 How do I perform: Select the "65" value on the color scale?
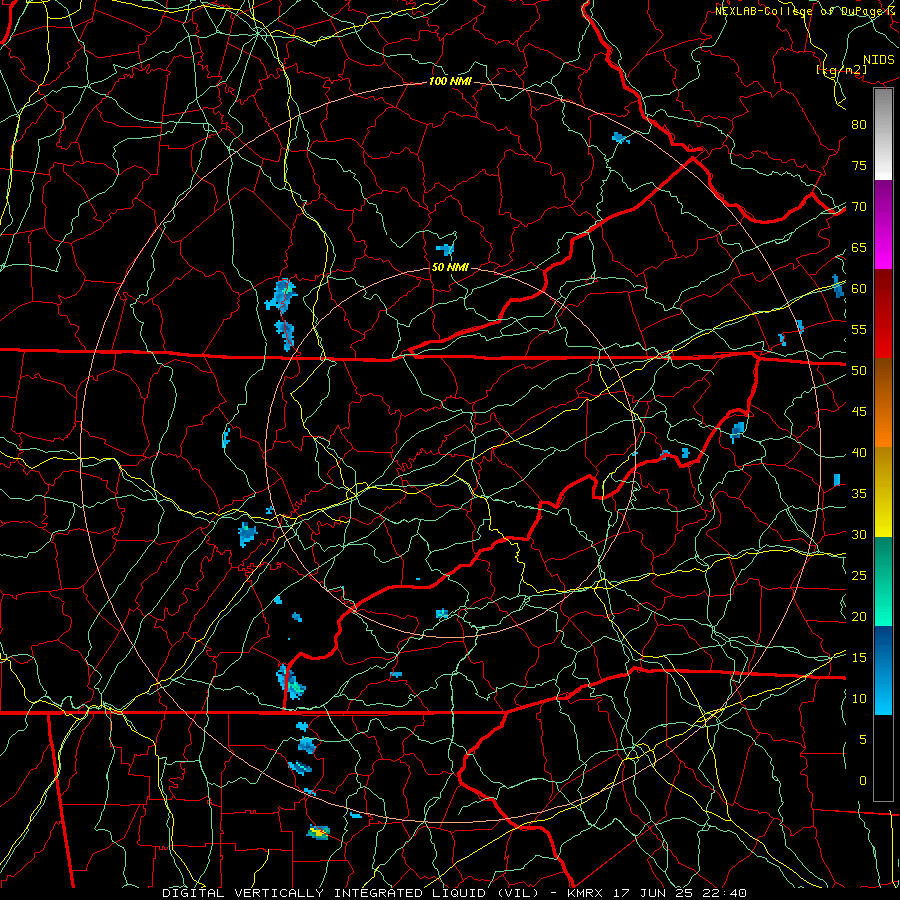[859, 247]
